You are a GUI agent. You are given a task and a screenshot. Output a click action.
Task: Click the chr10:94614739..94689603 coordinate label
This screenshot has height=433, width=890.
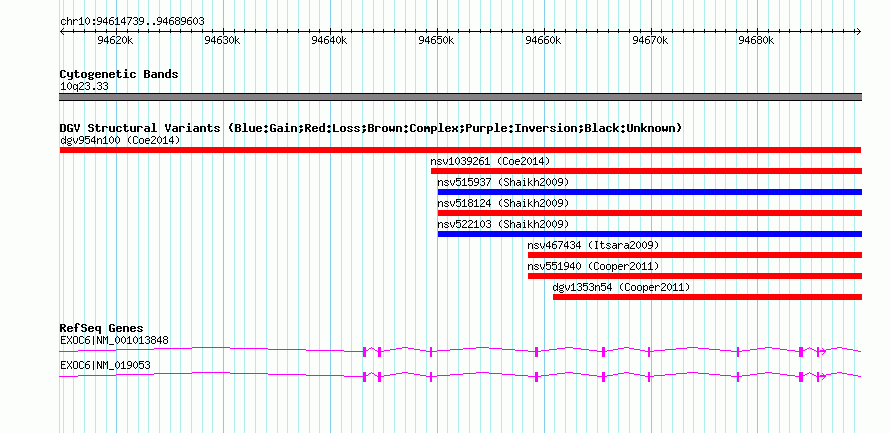click(x=132, y=22)
